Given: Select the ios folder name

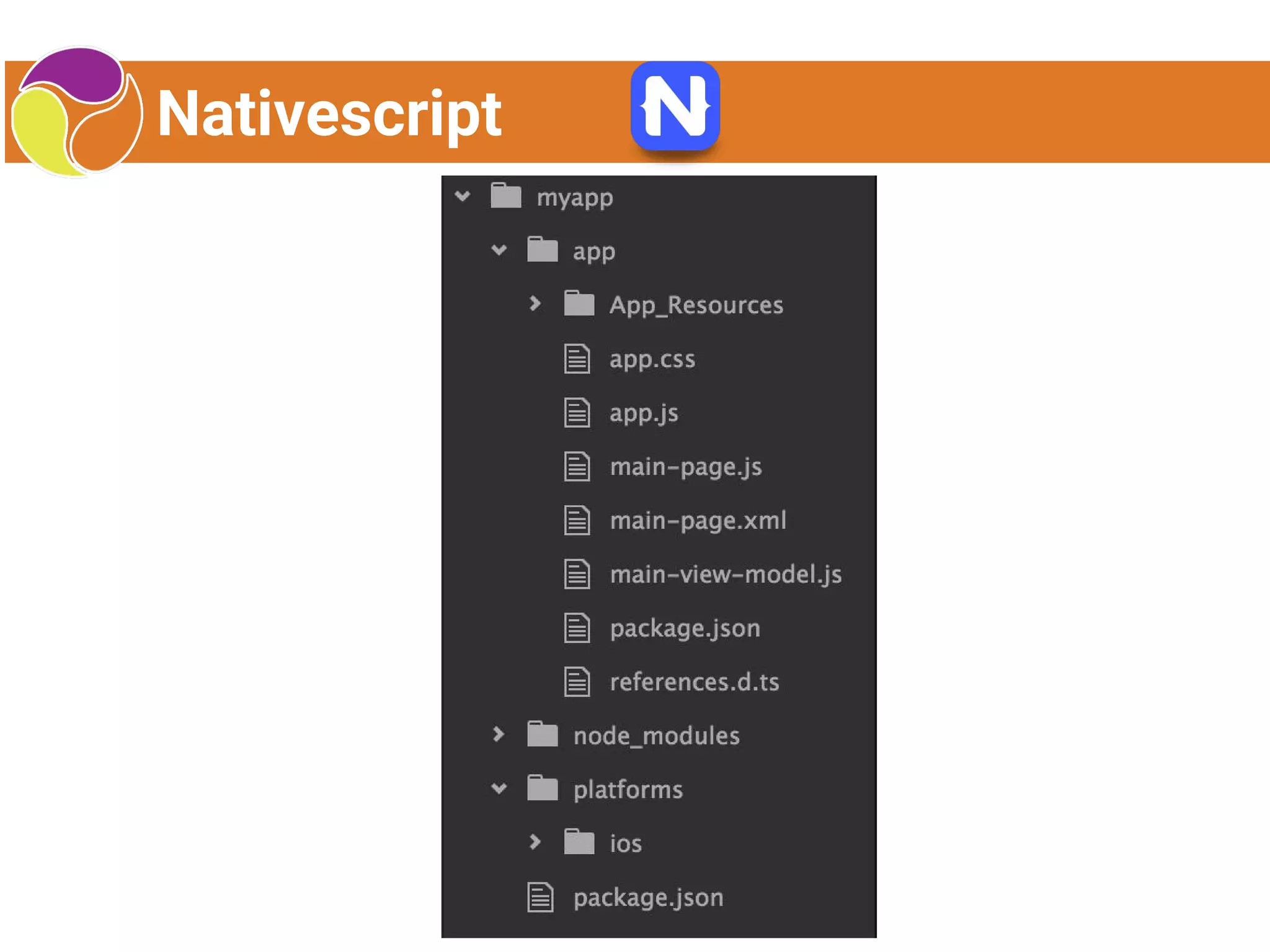Looking at the screenshot, I should 626,844.
